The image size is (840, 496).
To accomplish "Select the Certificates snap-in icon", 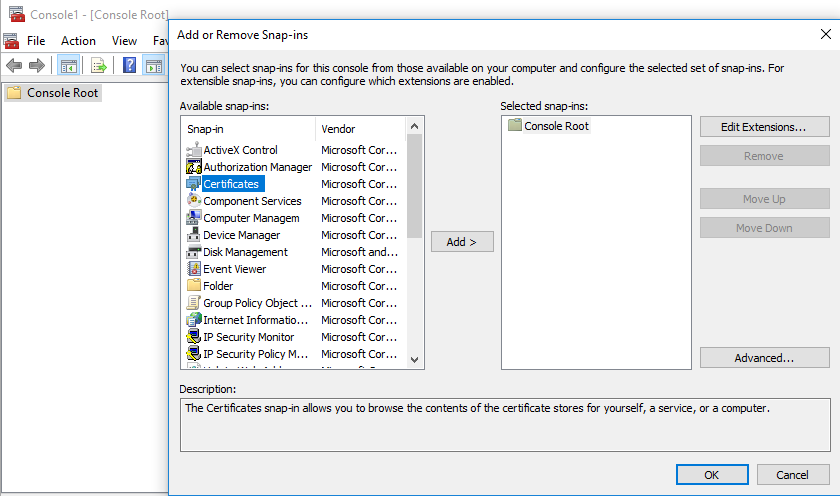I will tap(193, 184).
